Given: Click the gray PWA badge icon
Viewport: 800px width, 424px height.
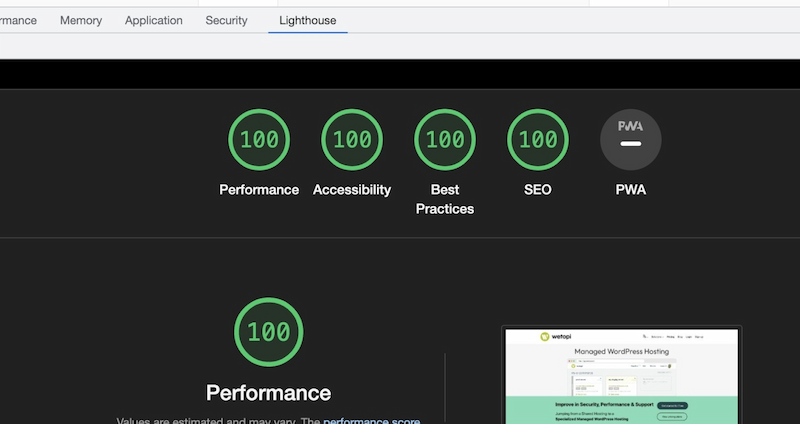Looking at the screenshot, I should (x=630, y=140).
